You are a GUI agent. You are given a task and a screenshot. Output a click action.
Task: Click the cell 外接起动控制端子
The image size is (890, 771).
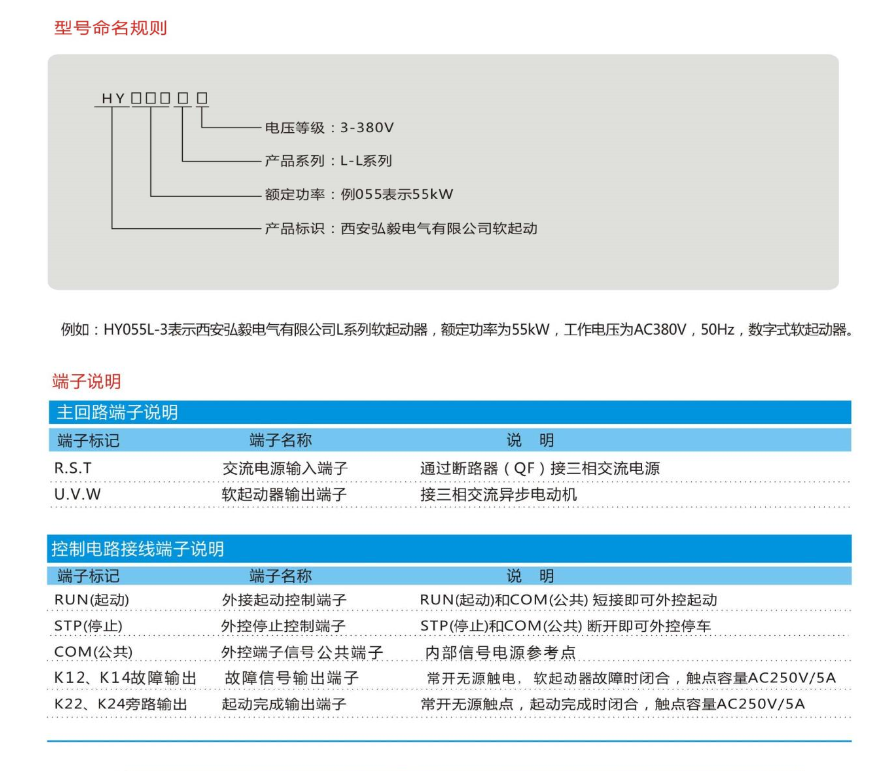(x=284, y=600)
